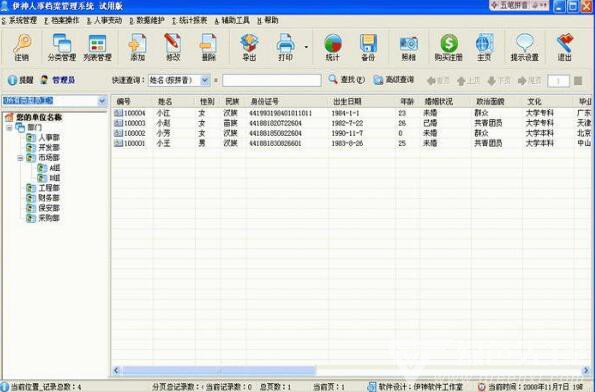Select 保安部 in department tree
The width and height of the screenshot is (595, 392).
pos(49,208)
